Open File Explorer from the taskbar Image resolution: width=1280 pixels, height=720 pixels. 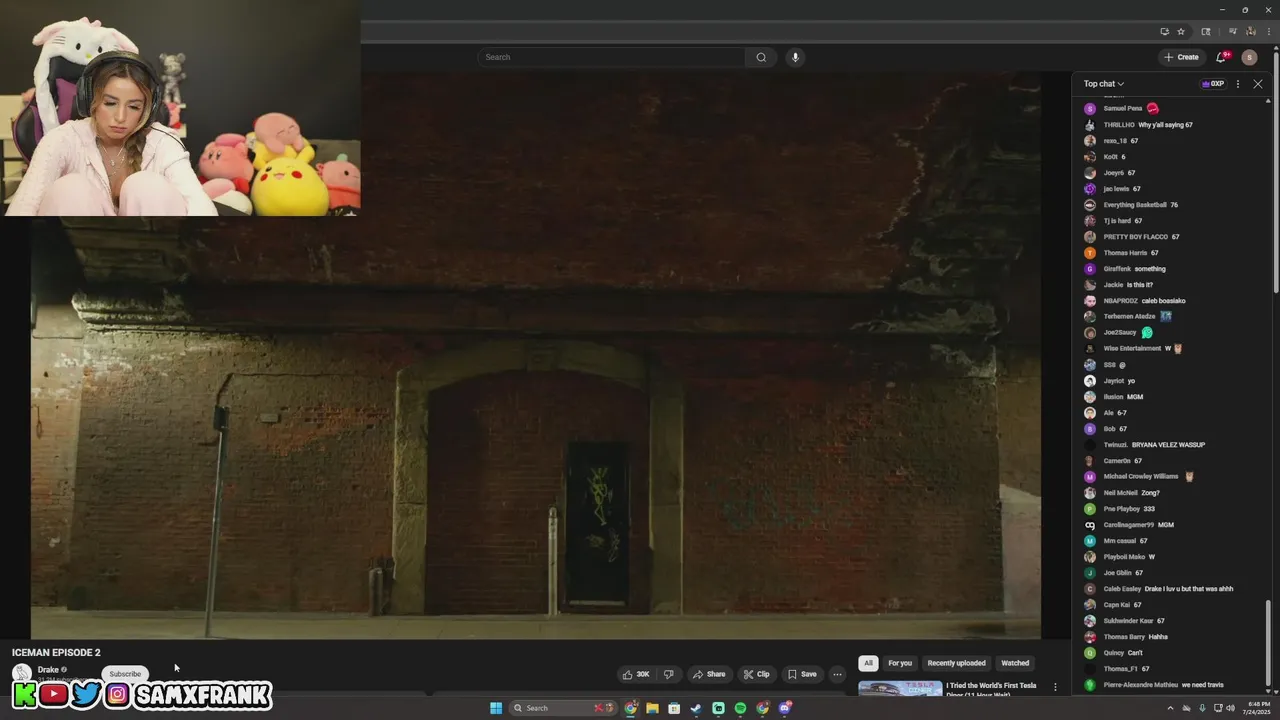click(652, 708)
